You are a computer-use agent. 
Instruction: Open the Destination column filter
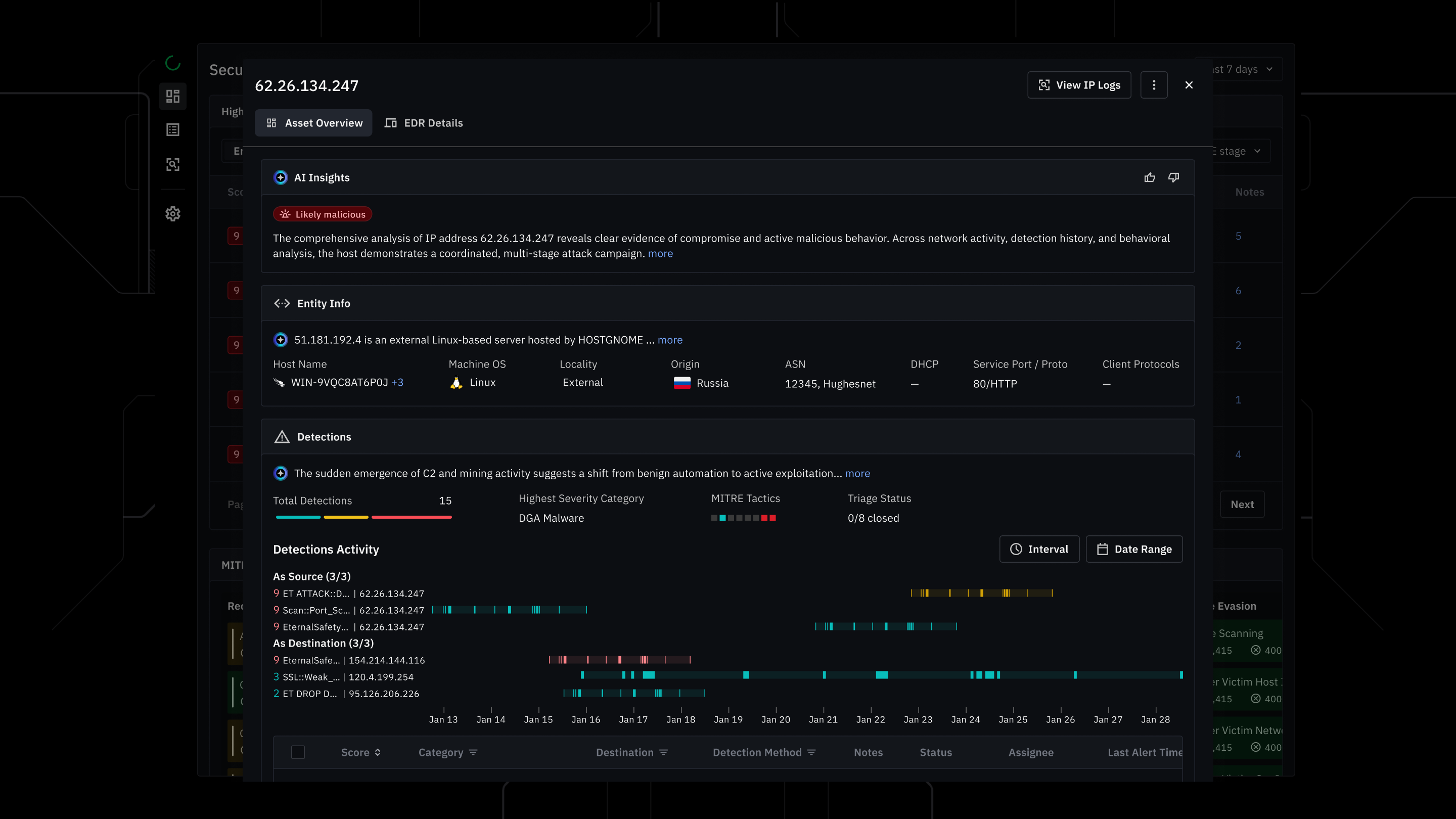click(664, 752)
